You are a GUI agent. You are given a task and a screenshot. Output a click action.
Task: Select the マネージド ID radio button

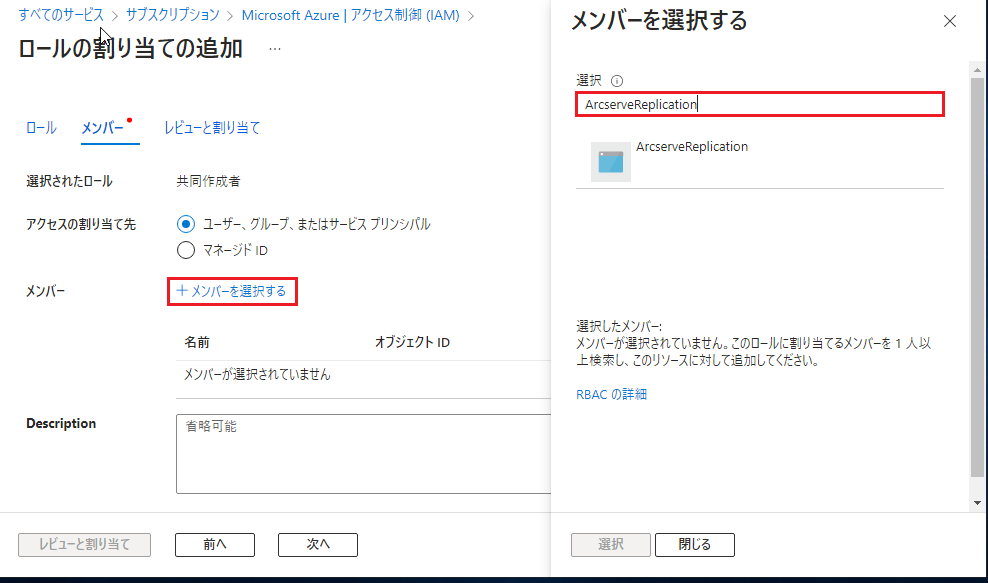pos(186,250)
